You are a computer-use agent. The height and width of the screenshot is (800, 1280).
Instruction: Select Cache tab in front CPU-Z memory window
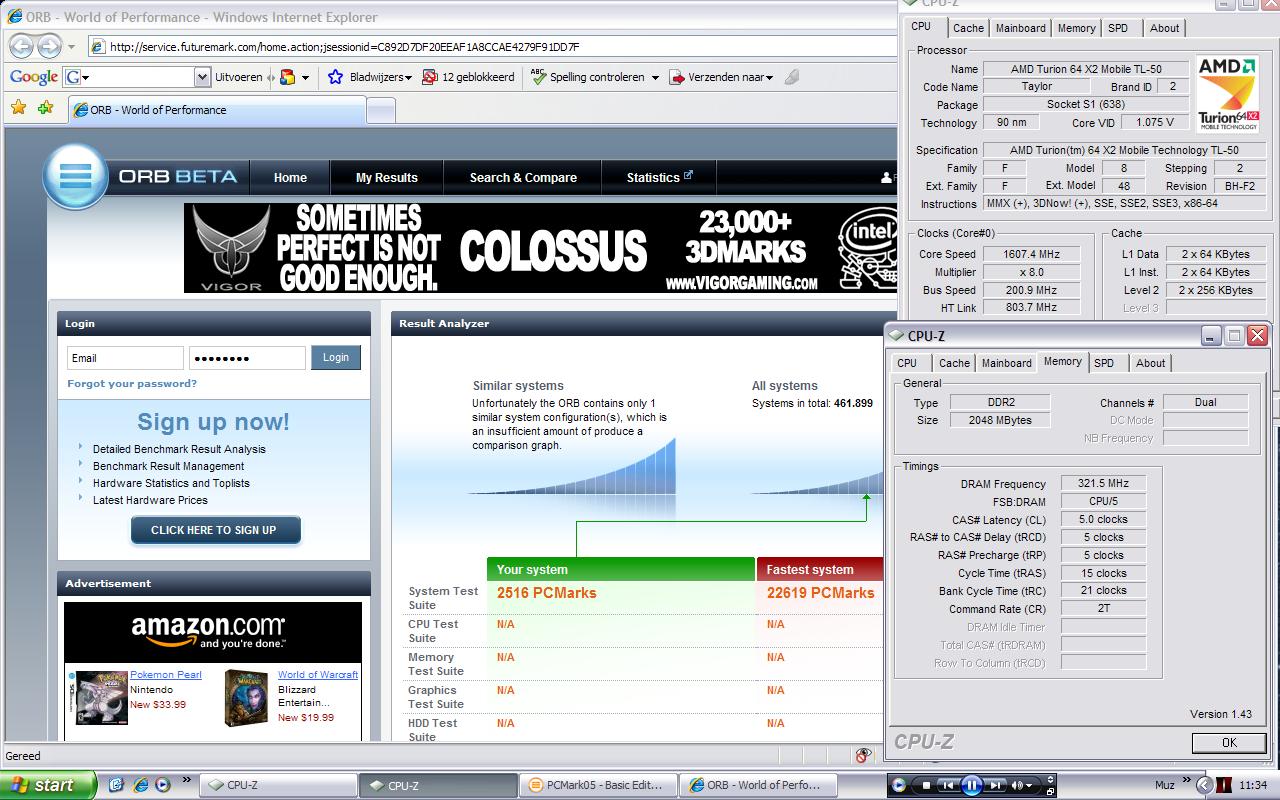tap(954, 363)
